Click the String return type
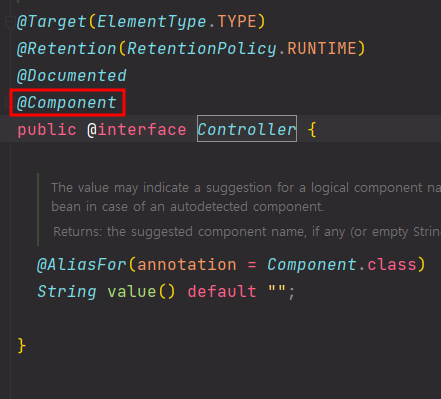Image resolution: width=441 pixels, height=399 pixels. 67,292
